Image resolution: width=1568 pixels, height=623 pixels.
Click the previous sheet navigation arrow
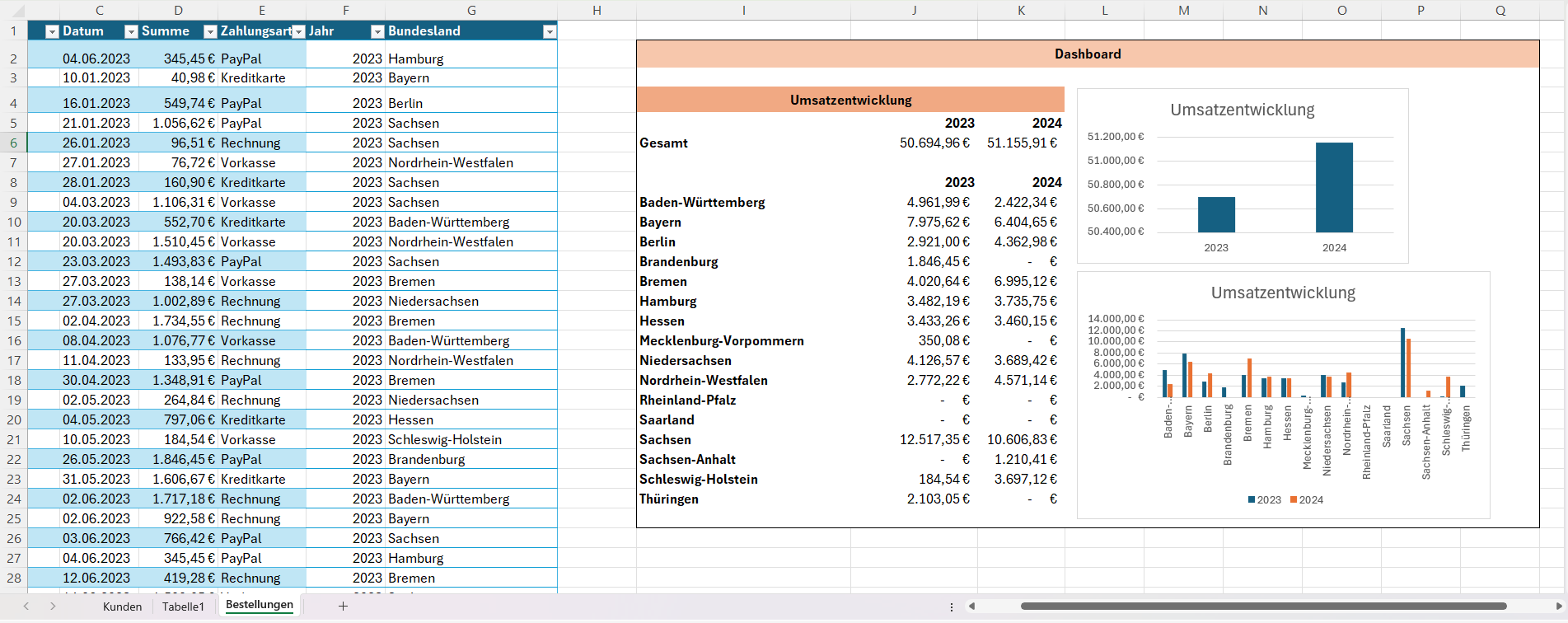click(x=26, y=607)
